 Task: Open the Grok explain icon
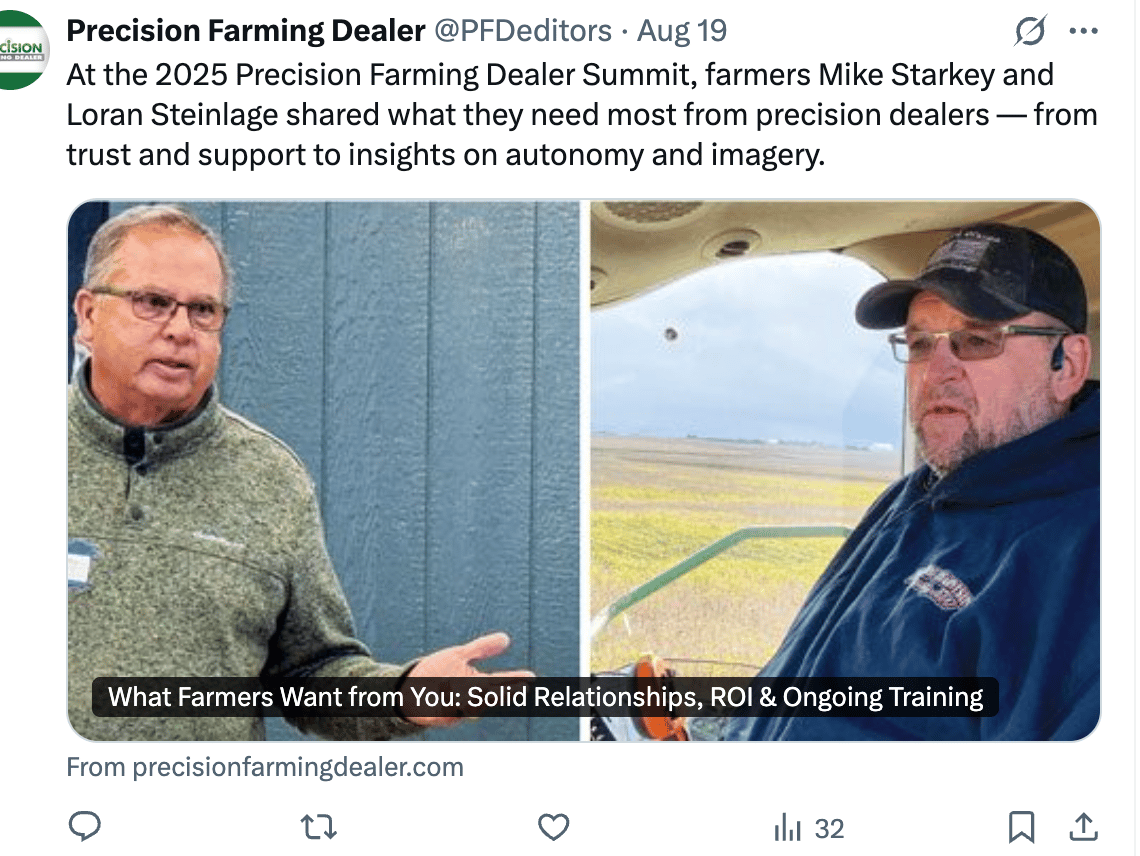pos(1030,31)
